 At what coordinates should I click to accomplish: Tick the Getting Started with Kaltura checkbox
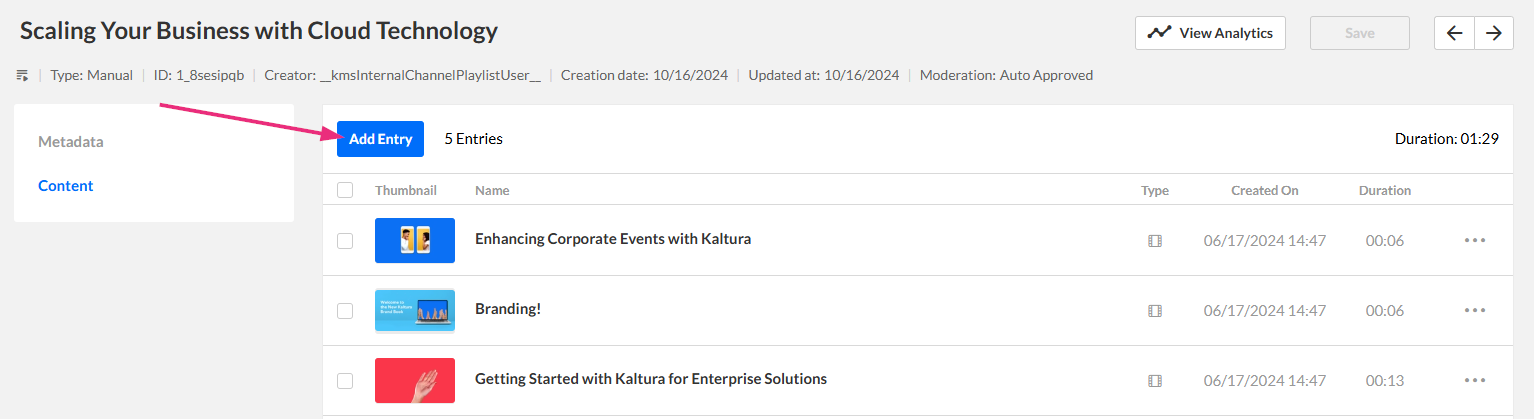tap(345, 381)
